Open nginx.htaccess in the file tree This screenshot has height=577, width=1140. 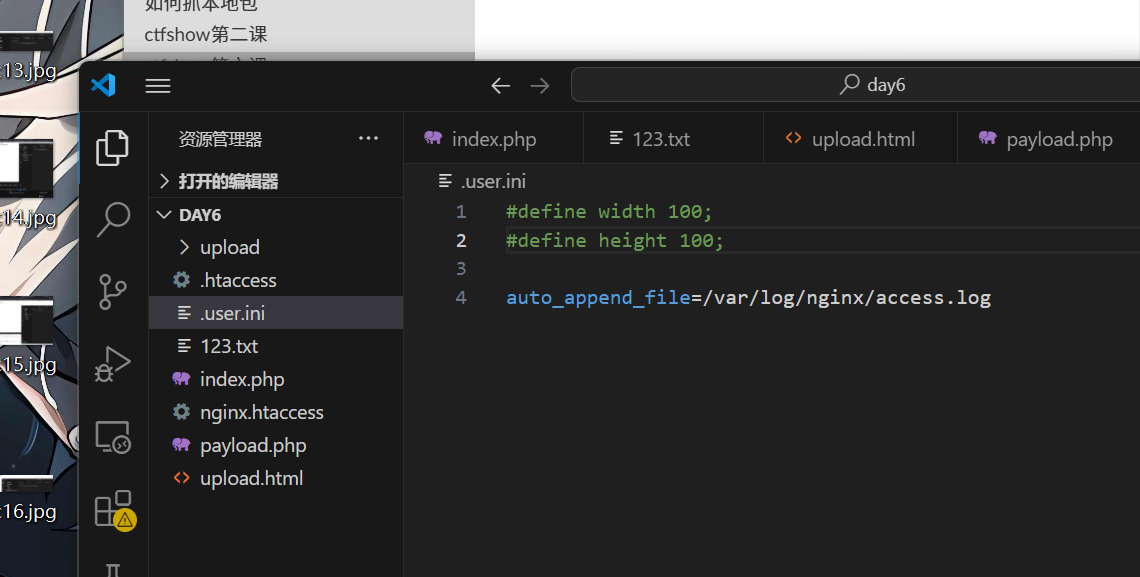[261, 412]
